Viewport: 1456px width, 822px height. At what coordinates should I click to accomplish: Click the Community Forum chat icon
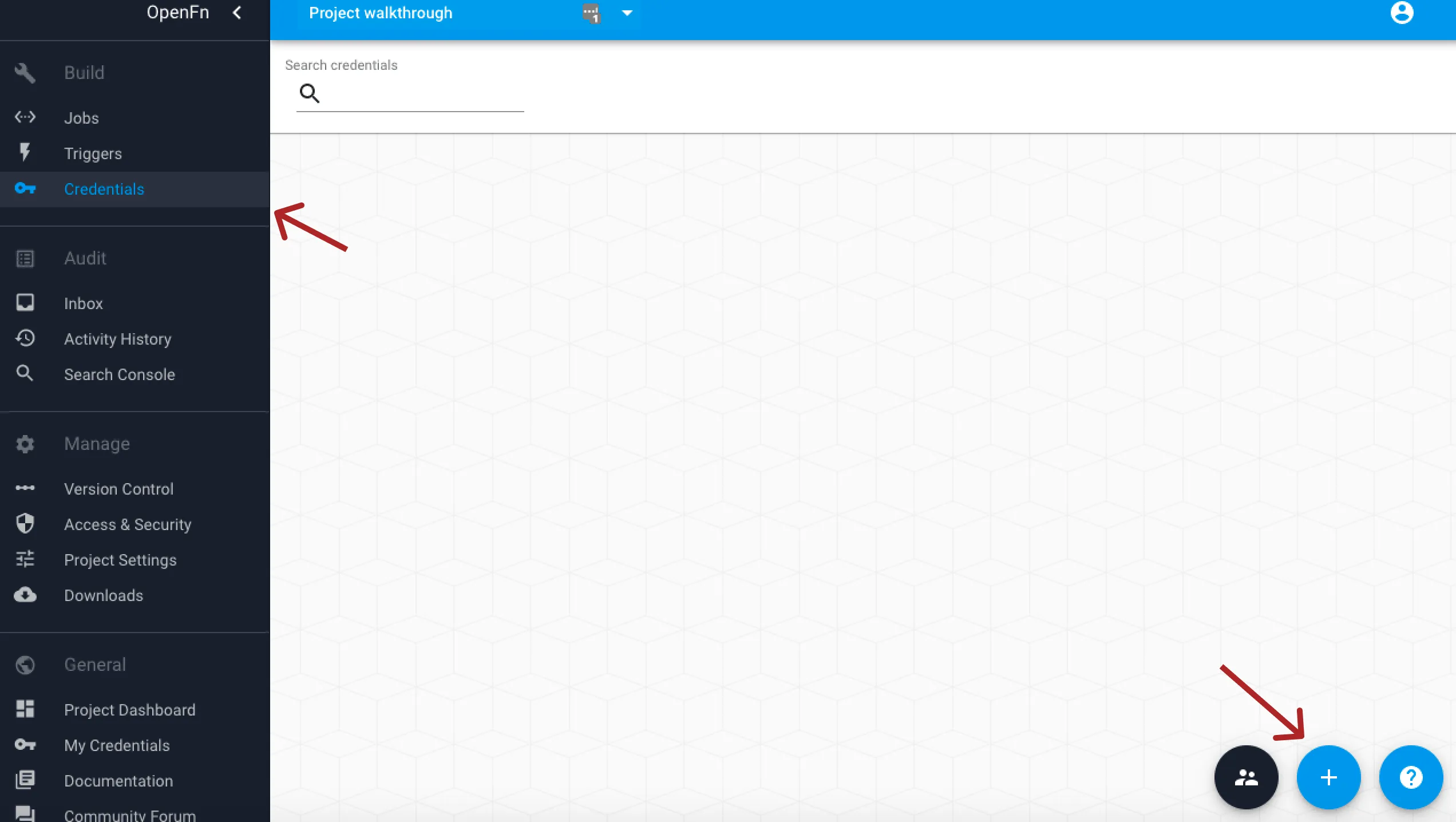click(x=25, y=813)
